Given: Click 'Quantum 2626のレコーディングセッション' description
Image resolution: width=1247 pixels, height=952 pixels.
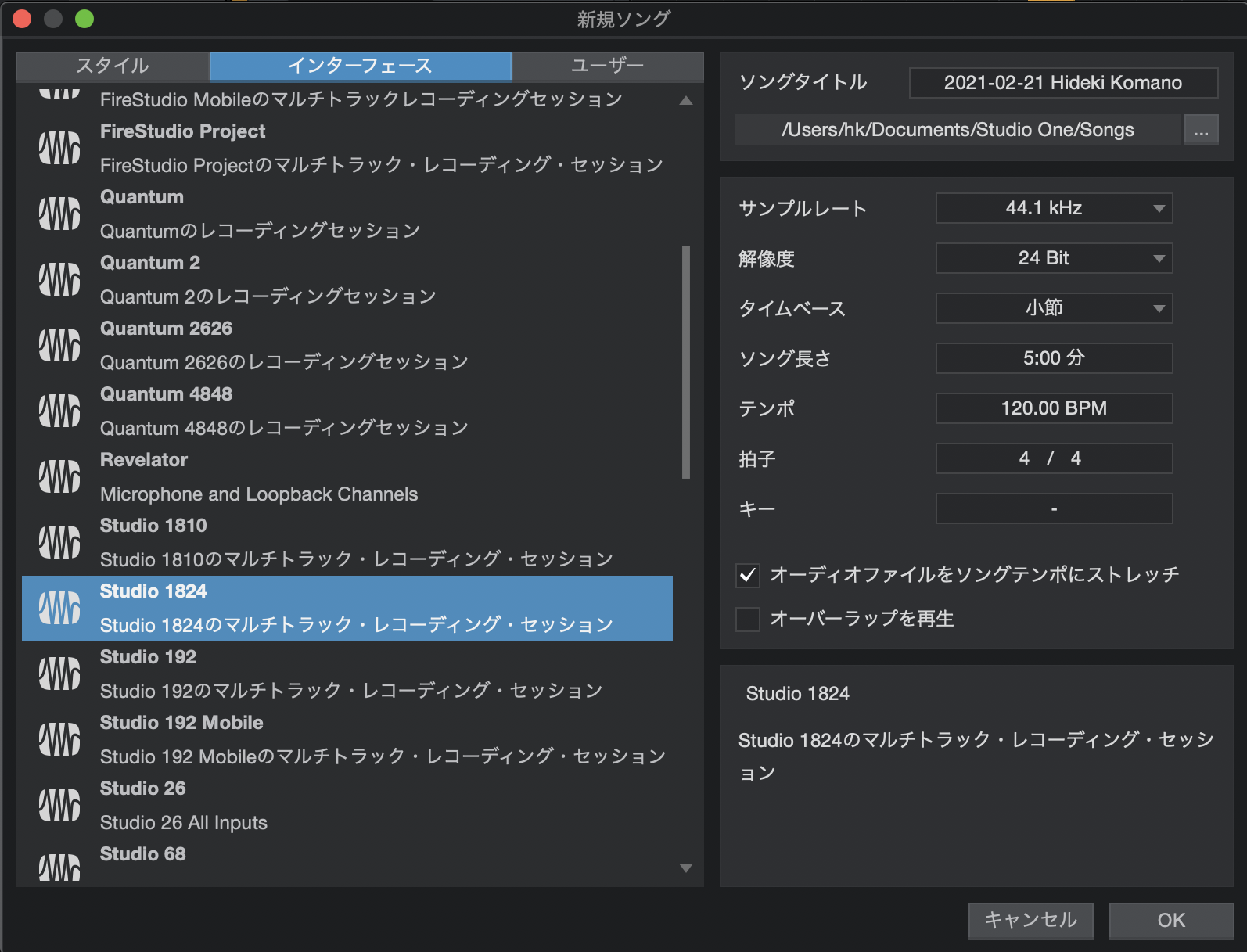Looking at the screenshot, I should pyautogui.click(x=284, y=362).
